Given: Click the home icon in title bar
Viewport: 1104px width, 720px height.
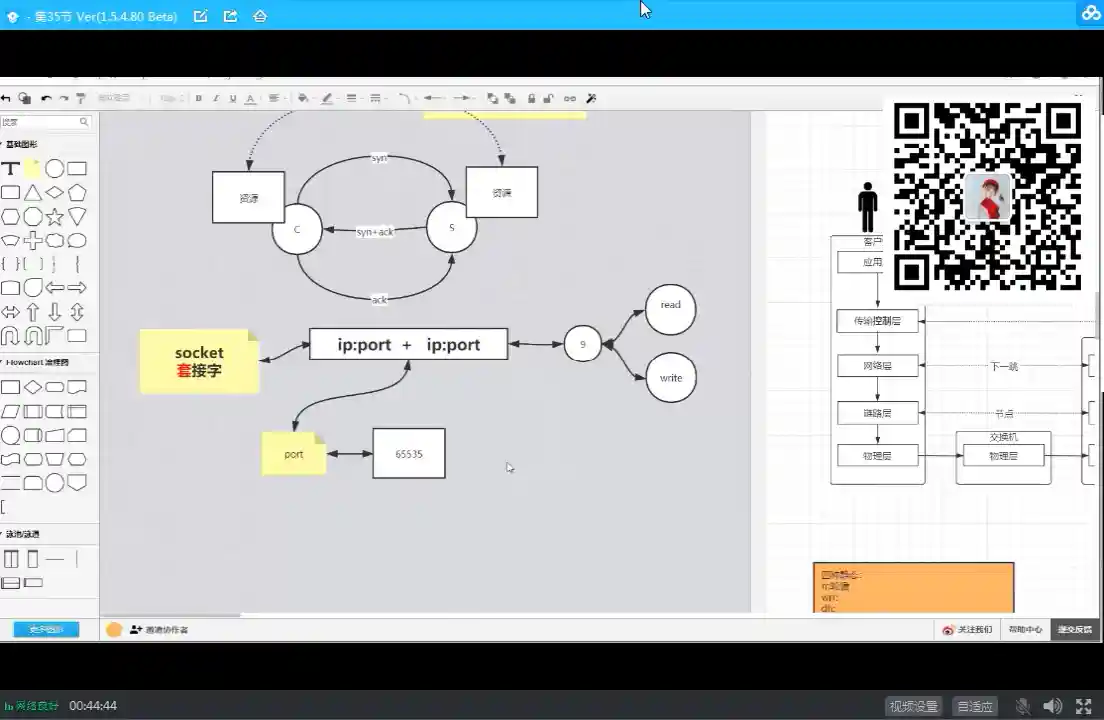Looking at the screenshot, I should pos(260,15).
